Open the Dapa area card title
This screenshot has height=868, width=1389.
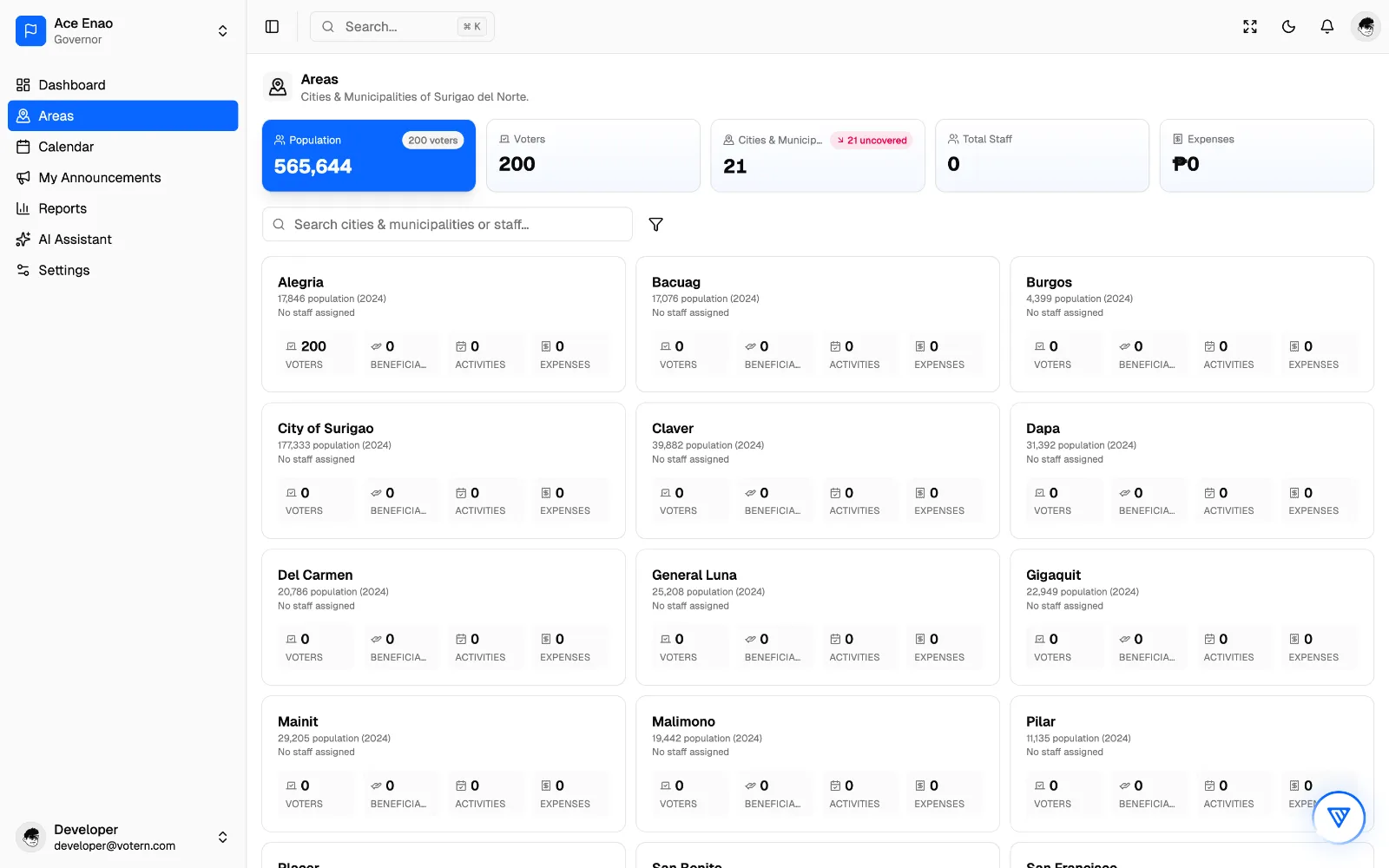tap(1043, 429)
